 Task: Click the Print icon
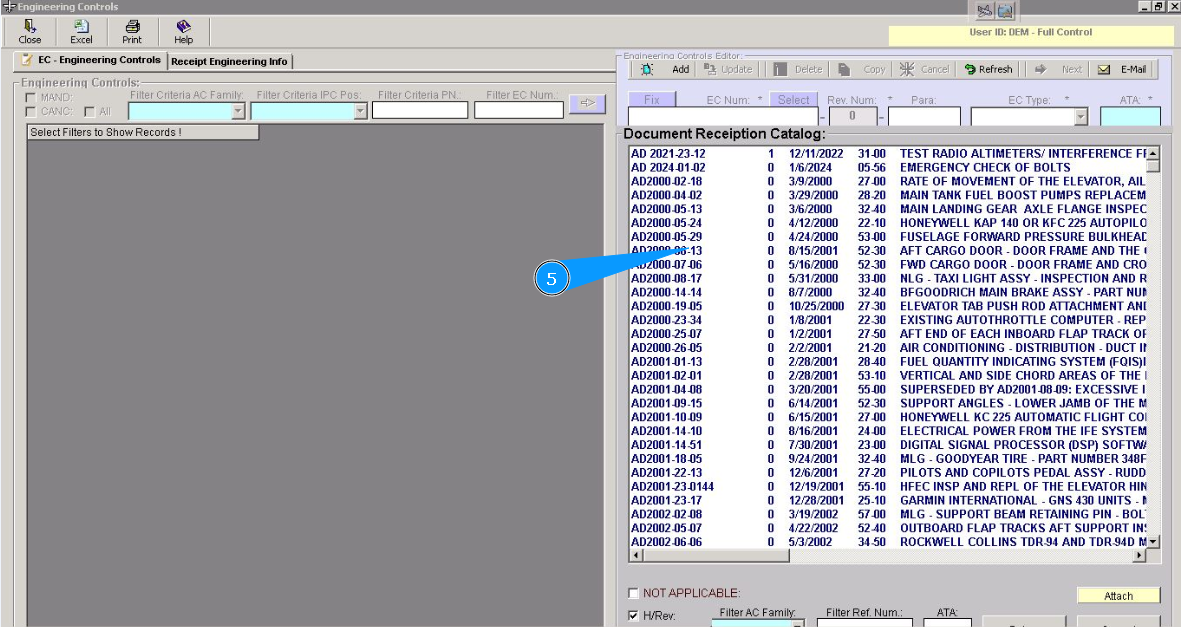132,27
